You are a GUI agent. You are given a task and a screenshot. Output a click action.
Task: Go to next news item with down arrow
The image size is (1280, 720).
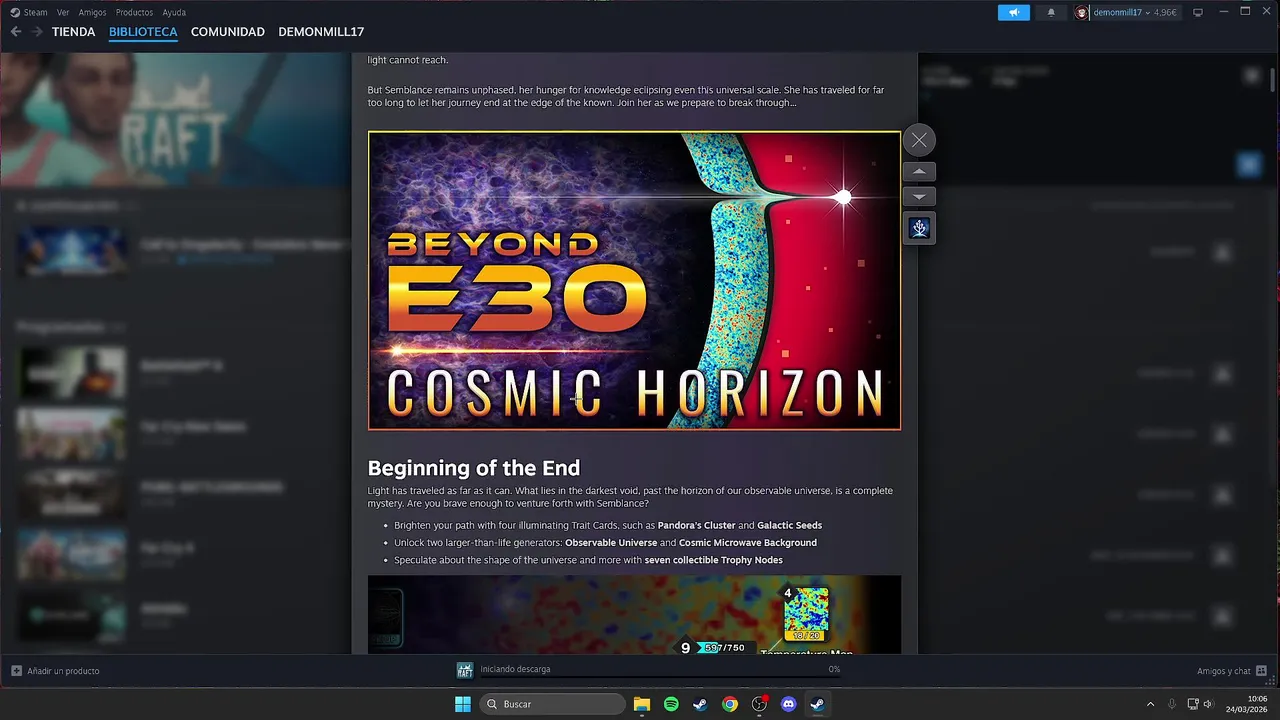tap(919, 197)
